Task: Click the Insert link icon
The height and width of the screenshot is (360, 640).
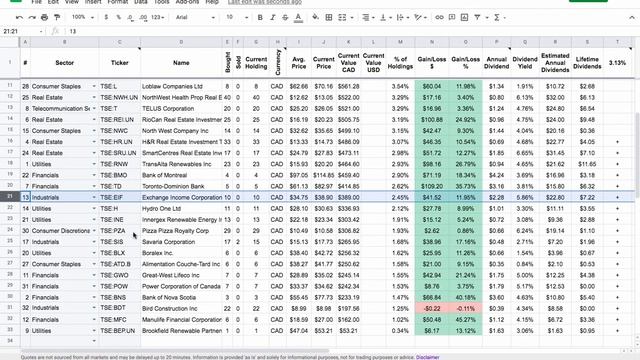Action: (439, 18)
